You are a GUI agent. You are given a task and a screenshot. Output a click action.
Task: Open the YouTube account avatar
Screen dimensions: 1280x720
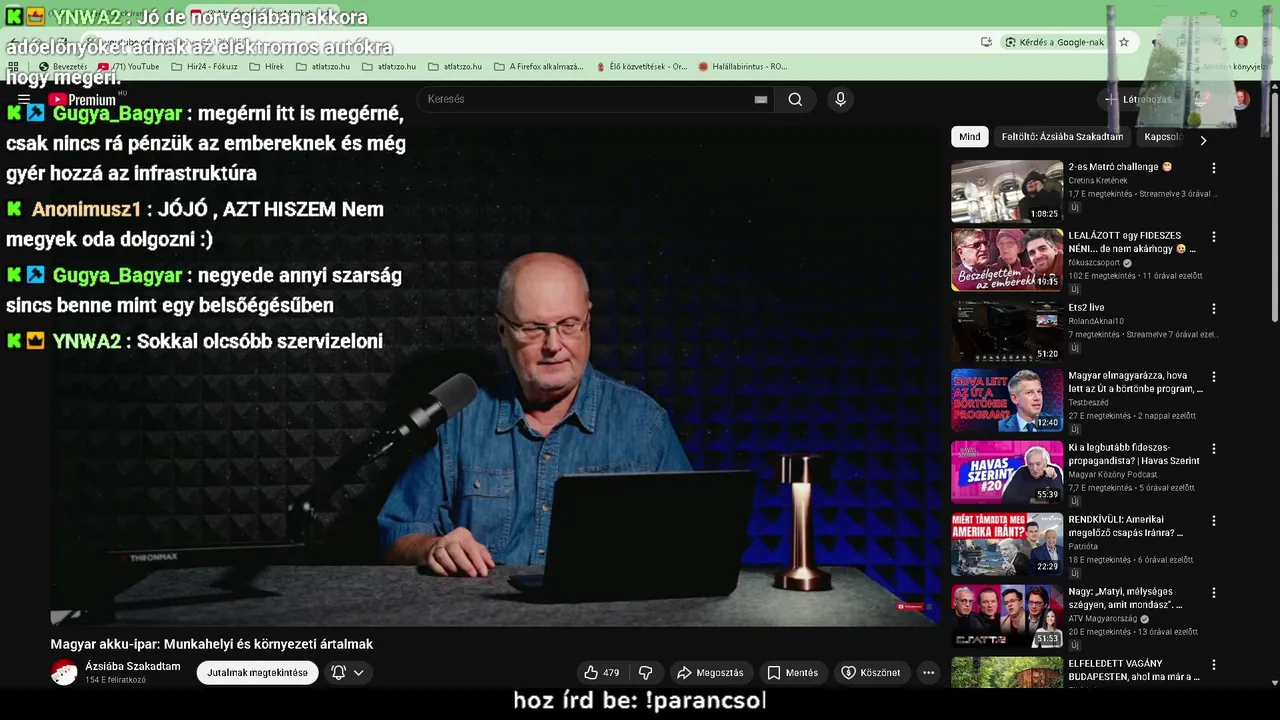tap(1240, 99)
